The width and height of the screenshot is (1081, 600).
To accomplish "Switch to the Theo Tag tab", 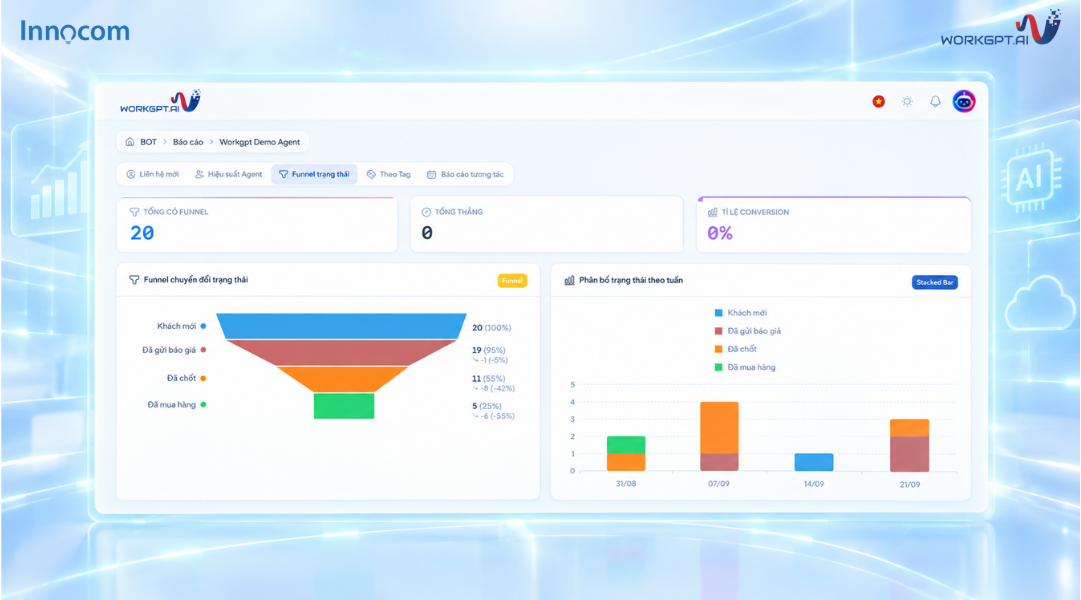I will pos(388,174).
